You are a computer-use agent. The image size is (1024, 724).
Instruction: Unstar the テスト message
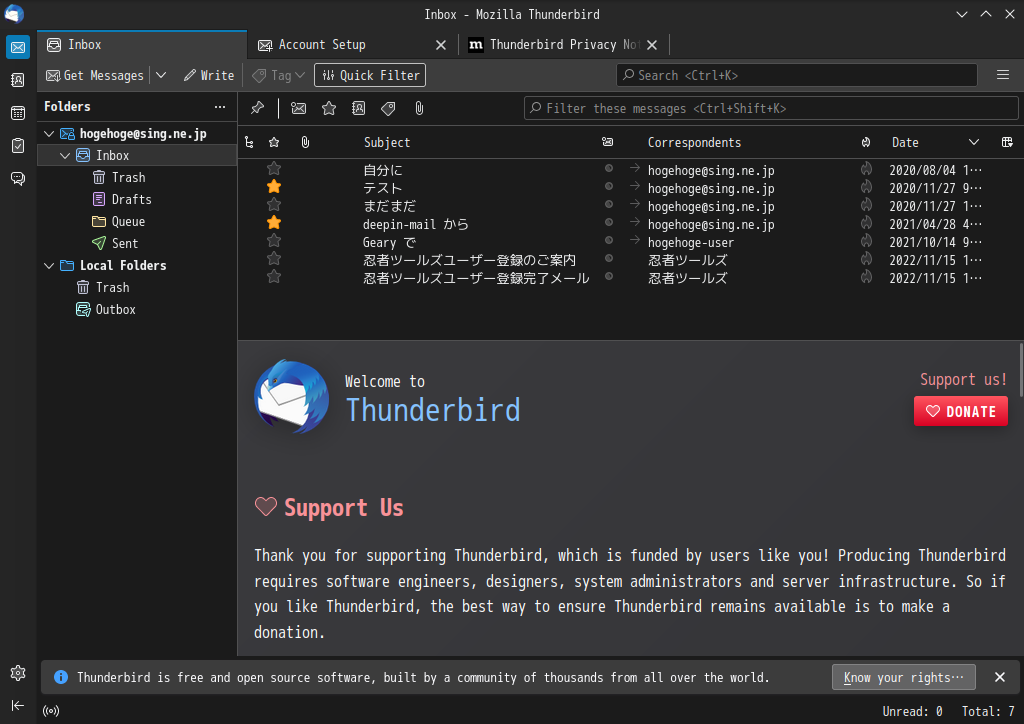pyautogui.click(x=274, y=187)
